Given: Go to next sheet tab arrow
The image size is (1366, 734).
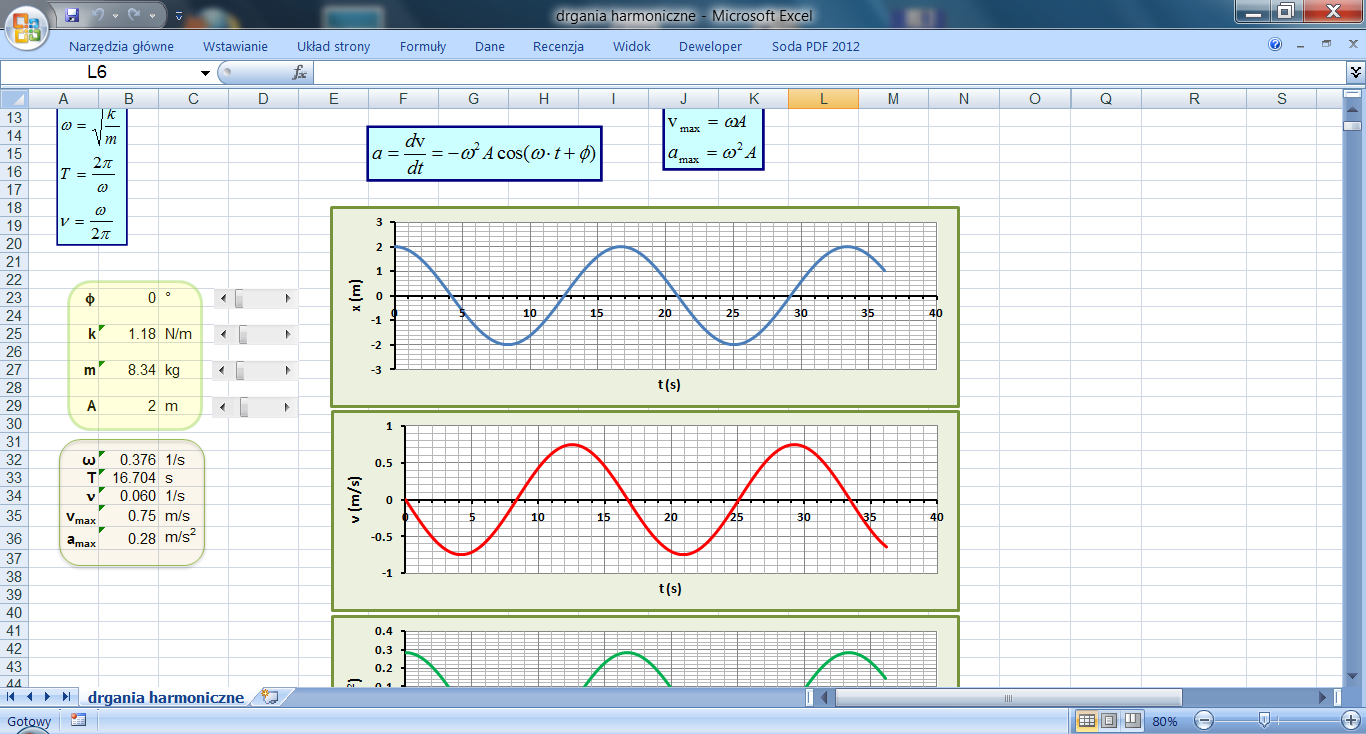Looking at the screenshot, I should point(47,696).
